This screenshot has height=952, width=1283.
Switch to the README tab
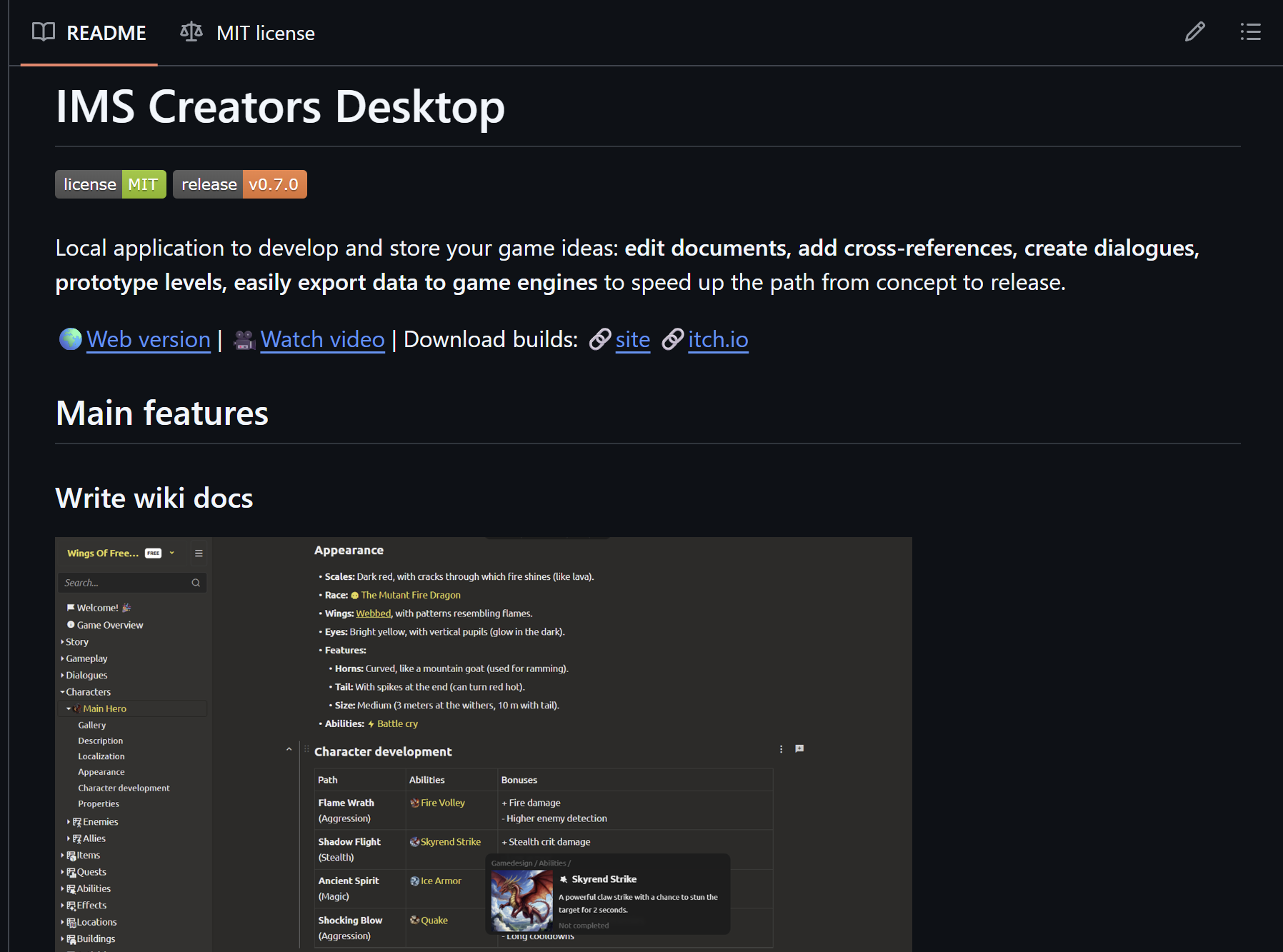(x=89, y=33)
